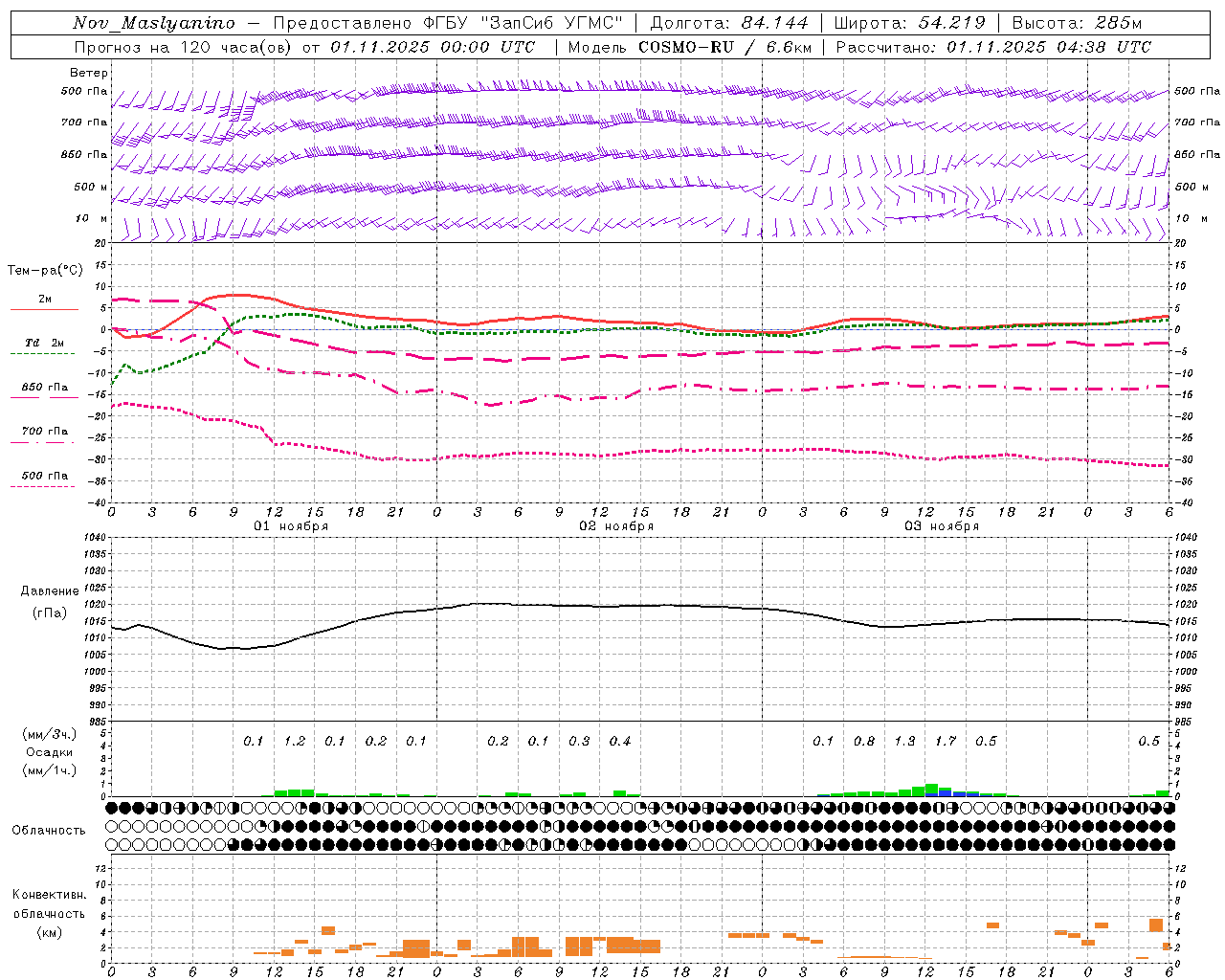Click the Осадки precipitation label

coord(50,752)
